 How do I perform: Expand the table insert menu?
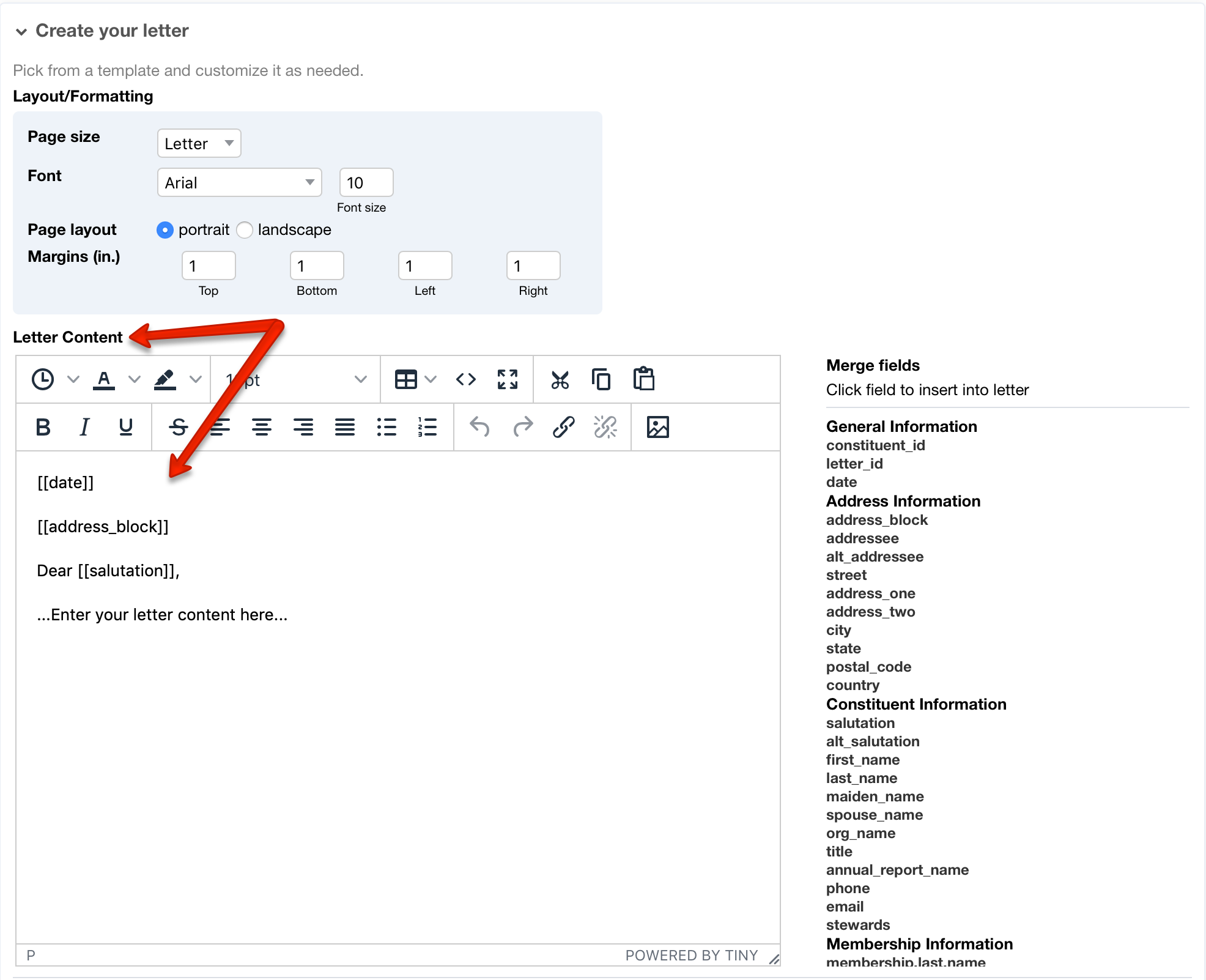[x=431, y=379]
